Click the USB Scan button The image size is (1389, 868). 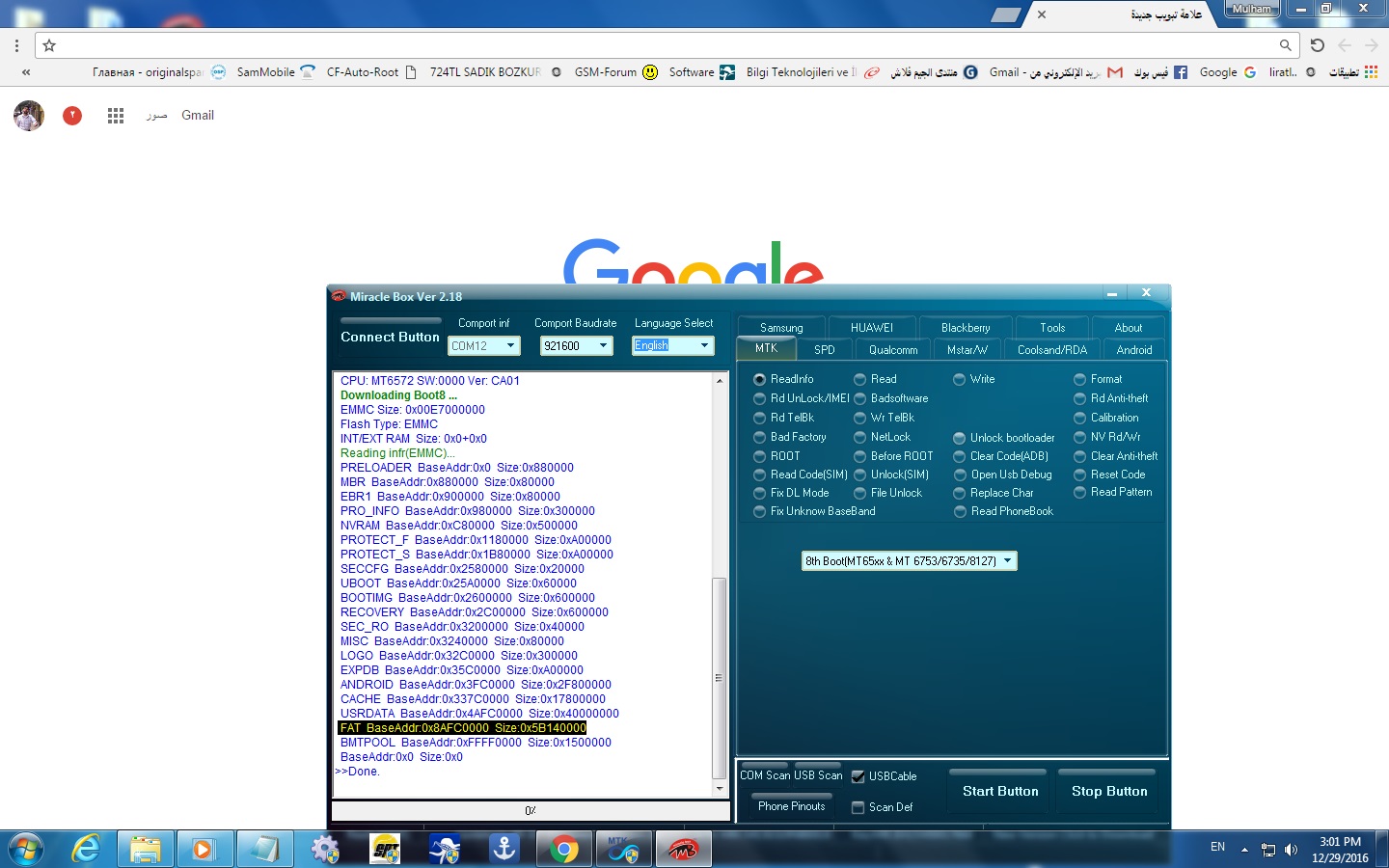click(818, 775)
